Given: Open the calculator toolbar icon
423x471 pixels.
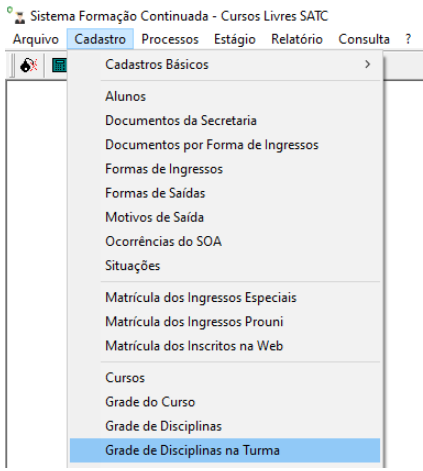Looking at the screenshot, I should tap(59, 65).
